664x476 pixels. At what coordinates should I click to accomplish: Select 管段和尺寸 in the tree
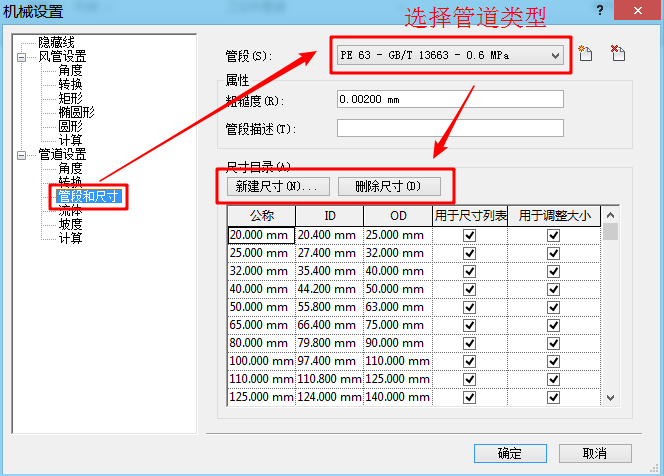pos(89,196)
